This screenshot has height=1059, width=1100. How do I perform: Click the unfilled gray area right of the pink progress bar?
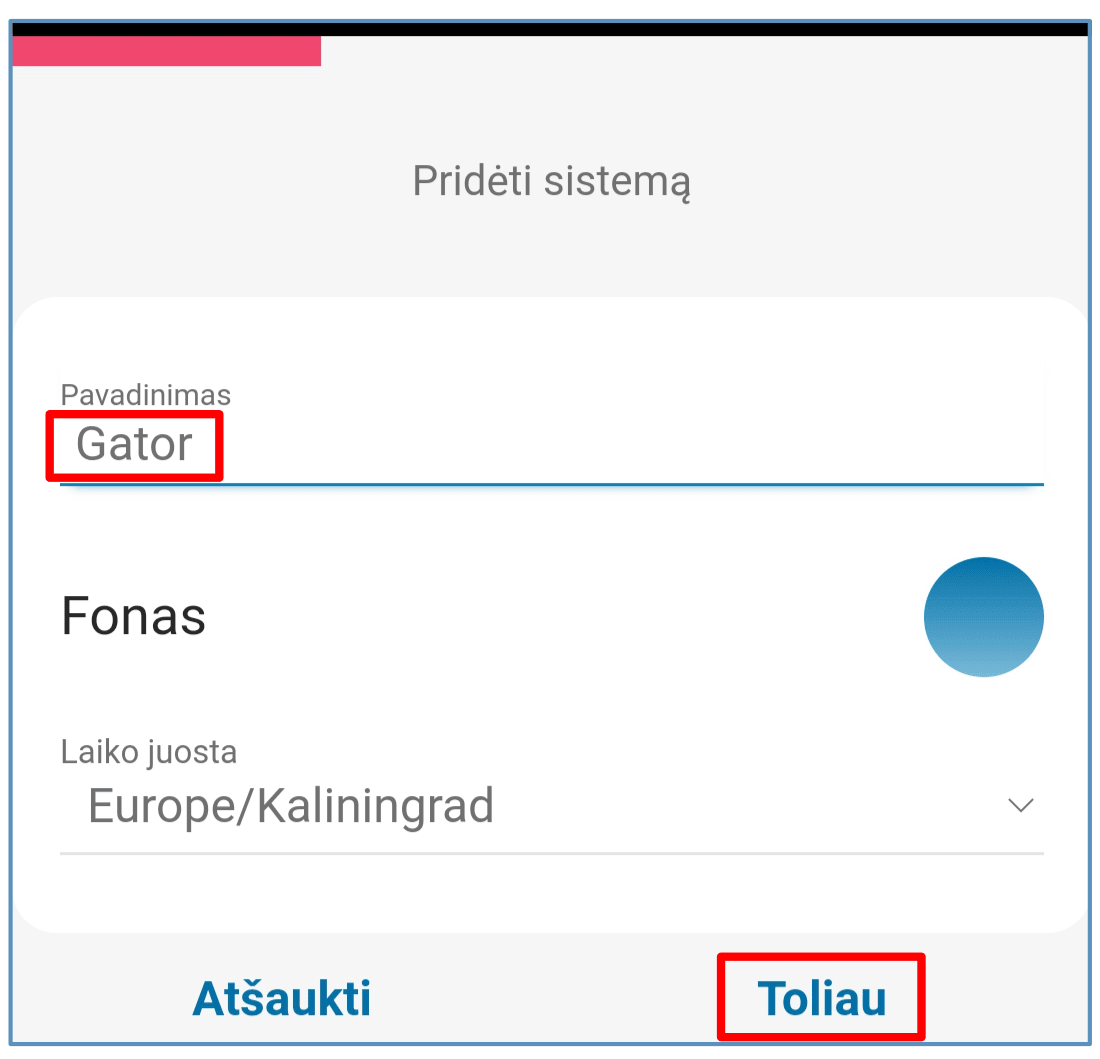[x=700, y=51]
